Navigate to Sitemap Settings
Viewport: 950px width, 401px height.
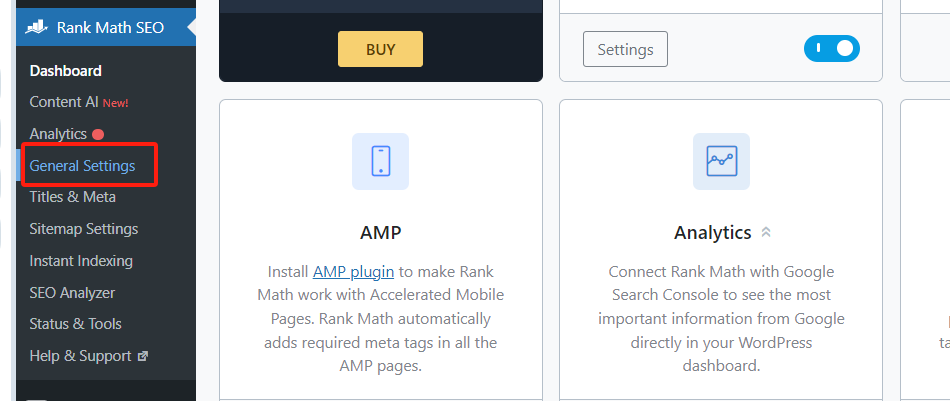[84, 229]
